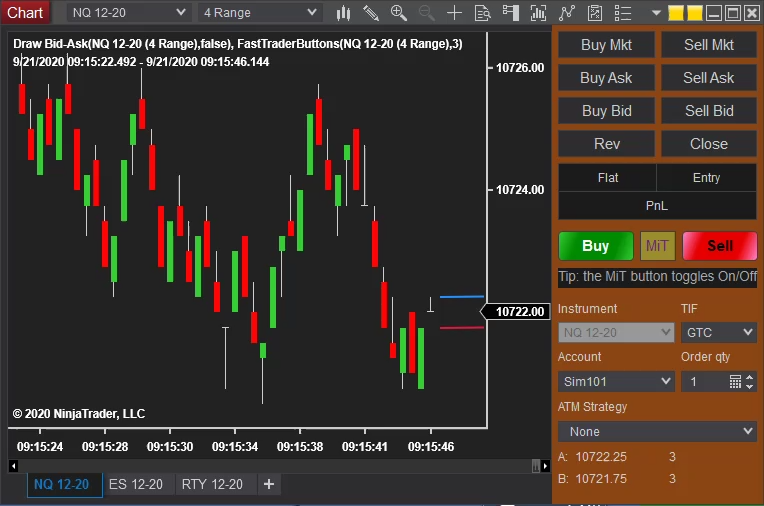Click the Buy Bid button

(x=606, y=111)
